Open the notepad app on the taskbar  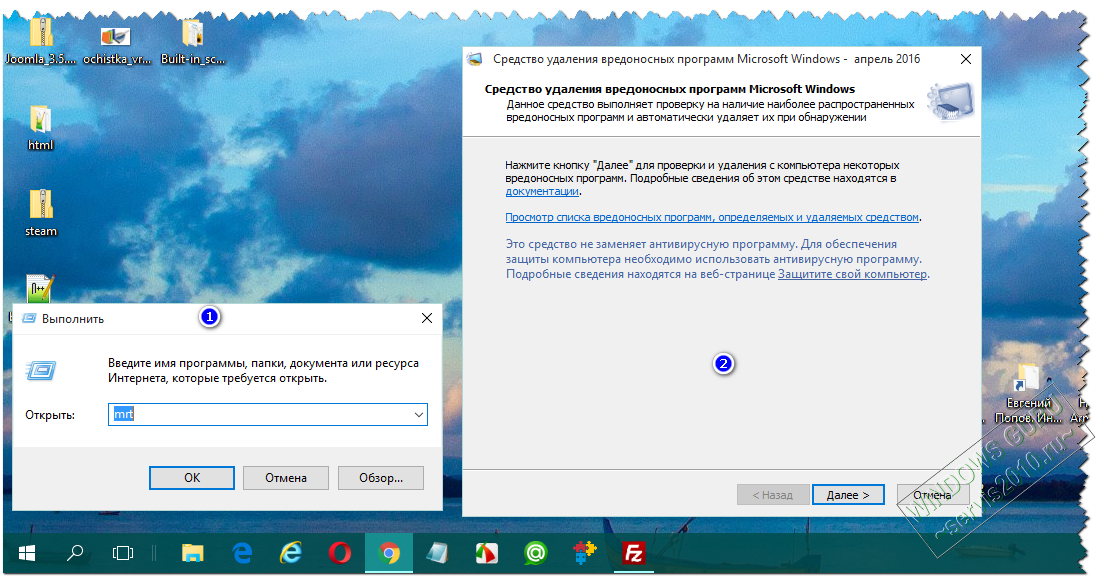tap(437, 554)
